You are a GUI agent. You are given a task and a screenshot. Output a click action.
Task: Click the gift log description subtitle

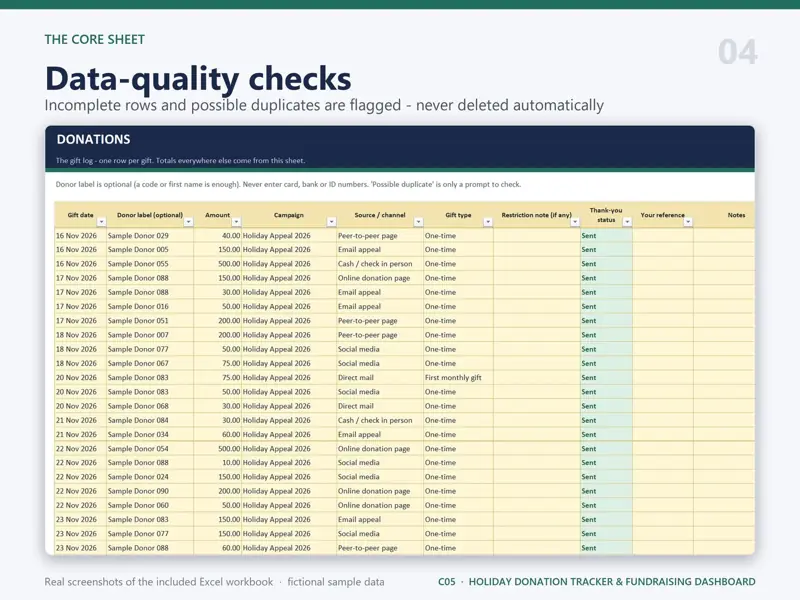click(x=181, y=161)
